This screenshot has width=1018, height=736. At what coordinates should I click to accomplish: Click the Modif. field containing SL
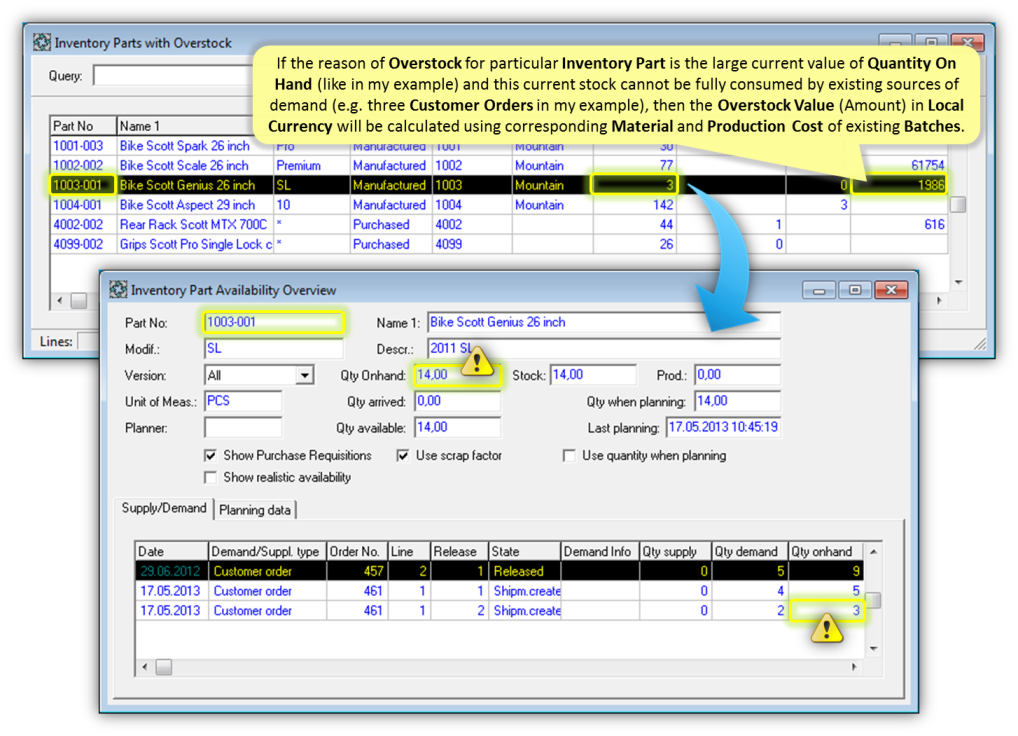(273, 349)
